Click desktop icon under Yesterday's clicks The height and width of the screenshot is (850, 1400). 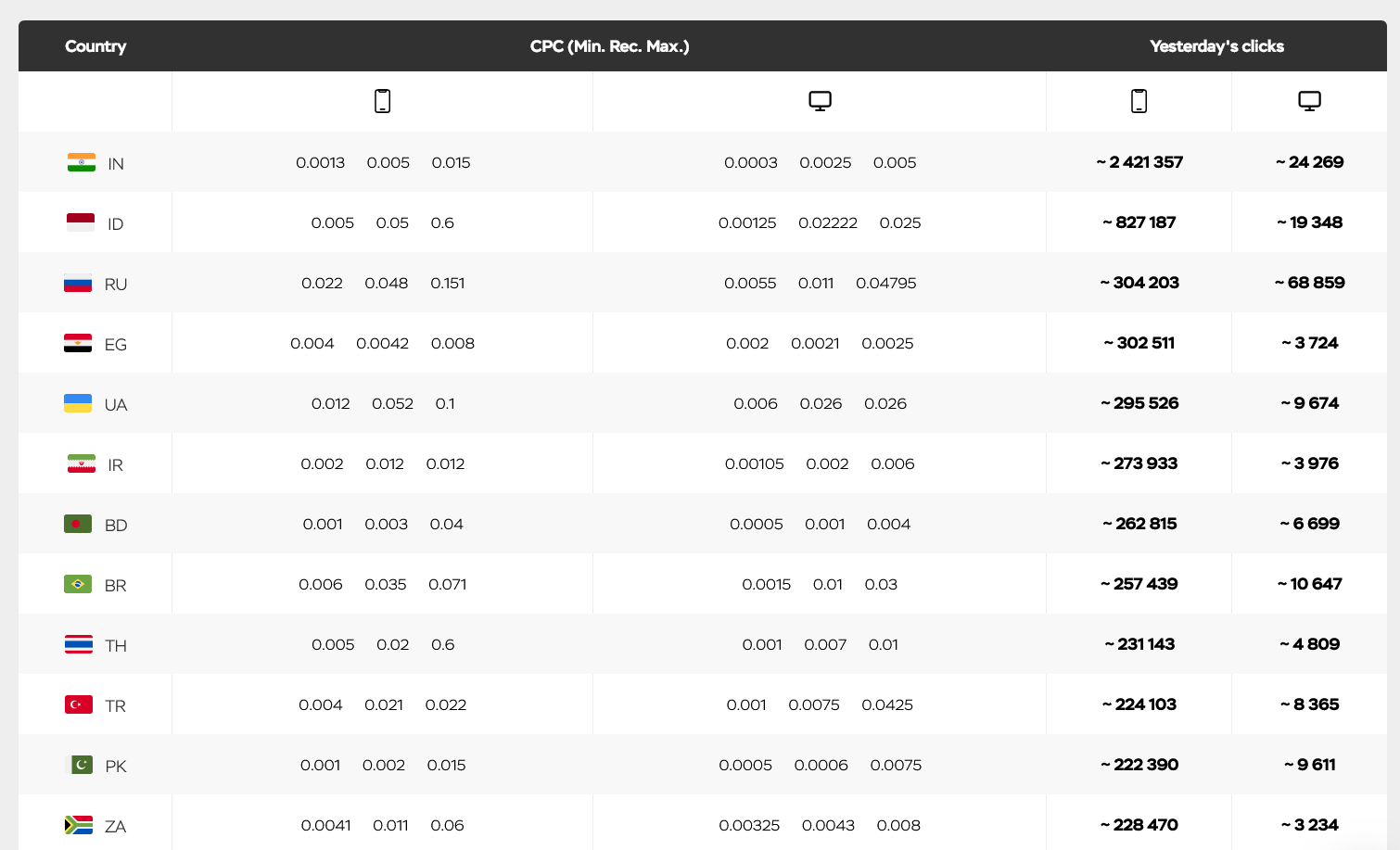pyautogui.click(x=1309, y=101)
